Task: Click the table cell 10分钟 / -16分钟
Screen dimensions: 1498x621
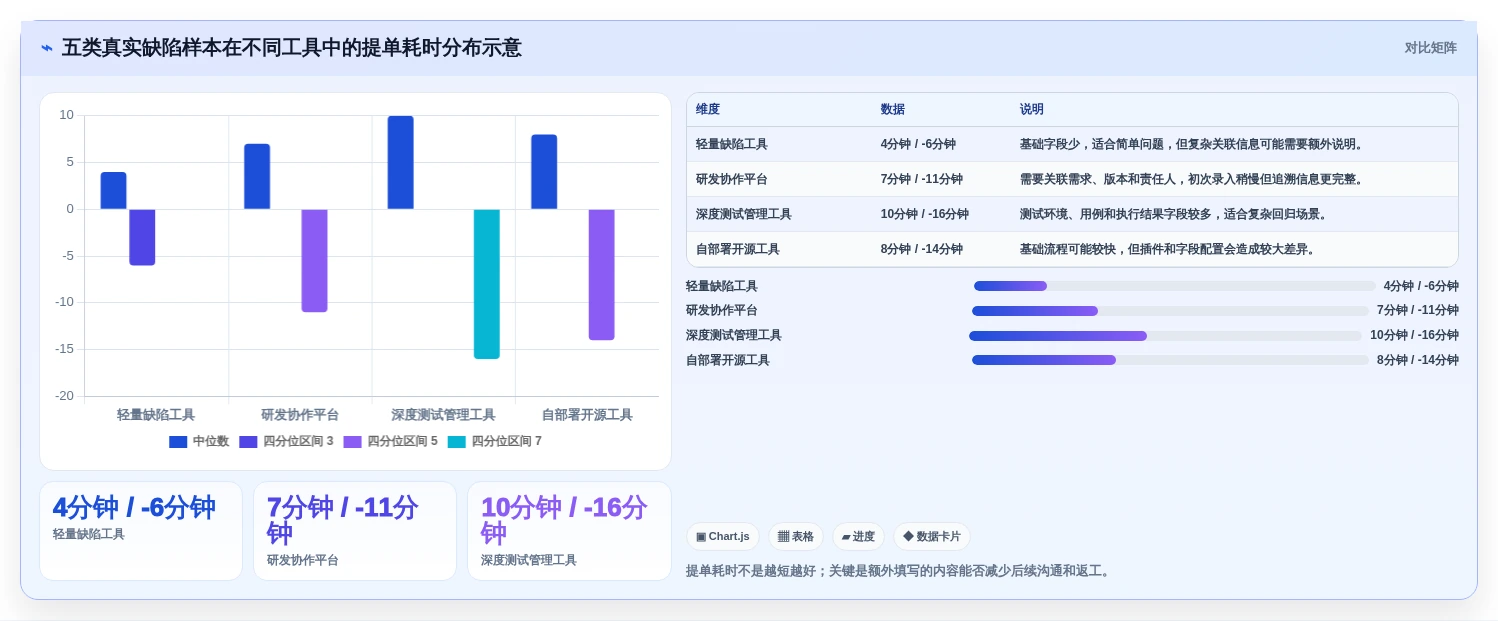Action: click(x=925, y=215)
